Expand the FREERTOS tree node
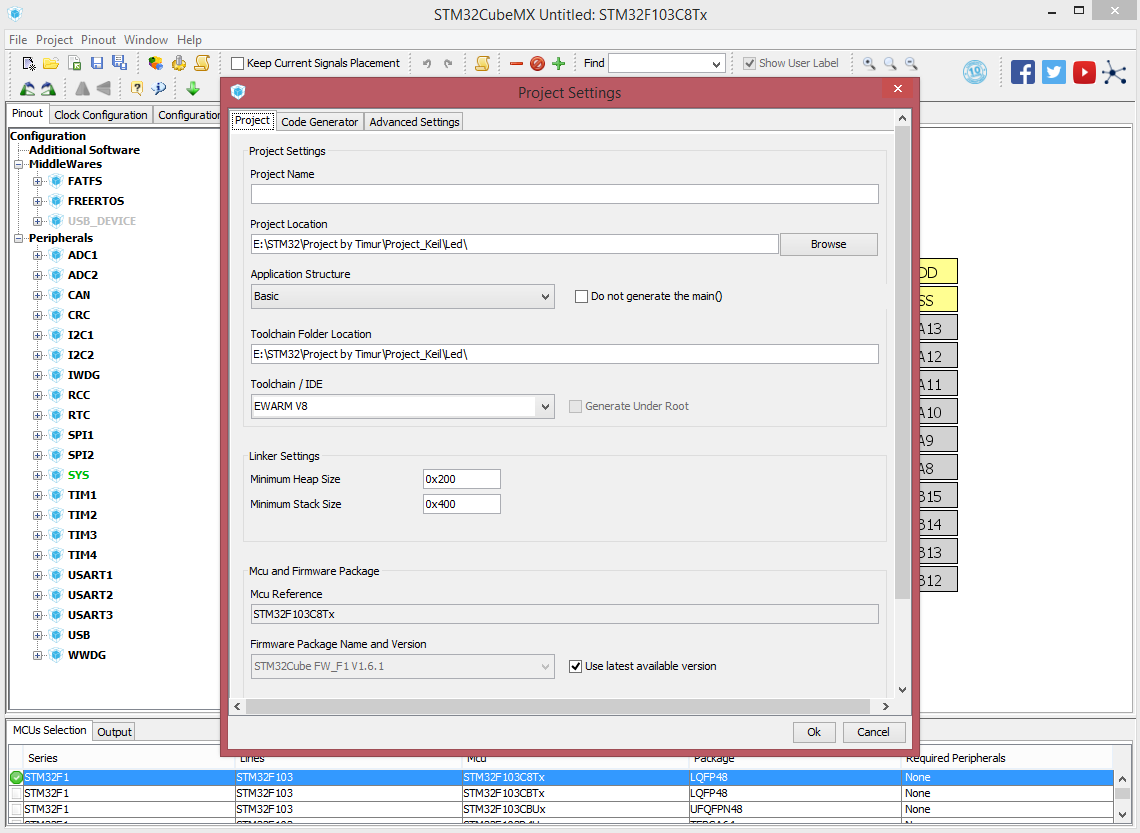Screen dimensions: 1140x833 [37, 201]
